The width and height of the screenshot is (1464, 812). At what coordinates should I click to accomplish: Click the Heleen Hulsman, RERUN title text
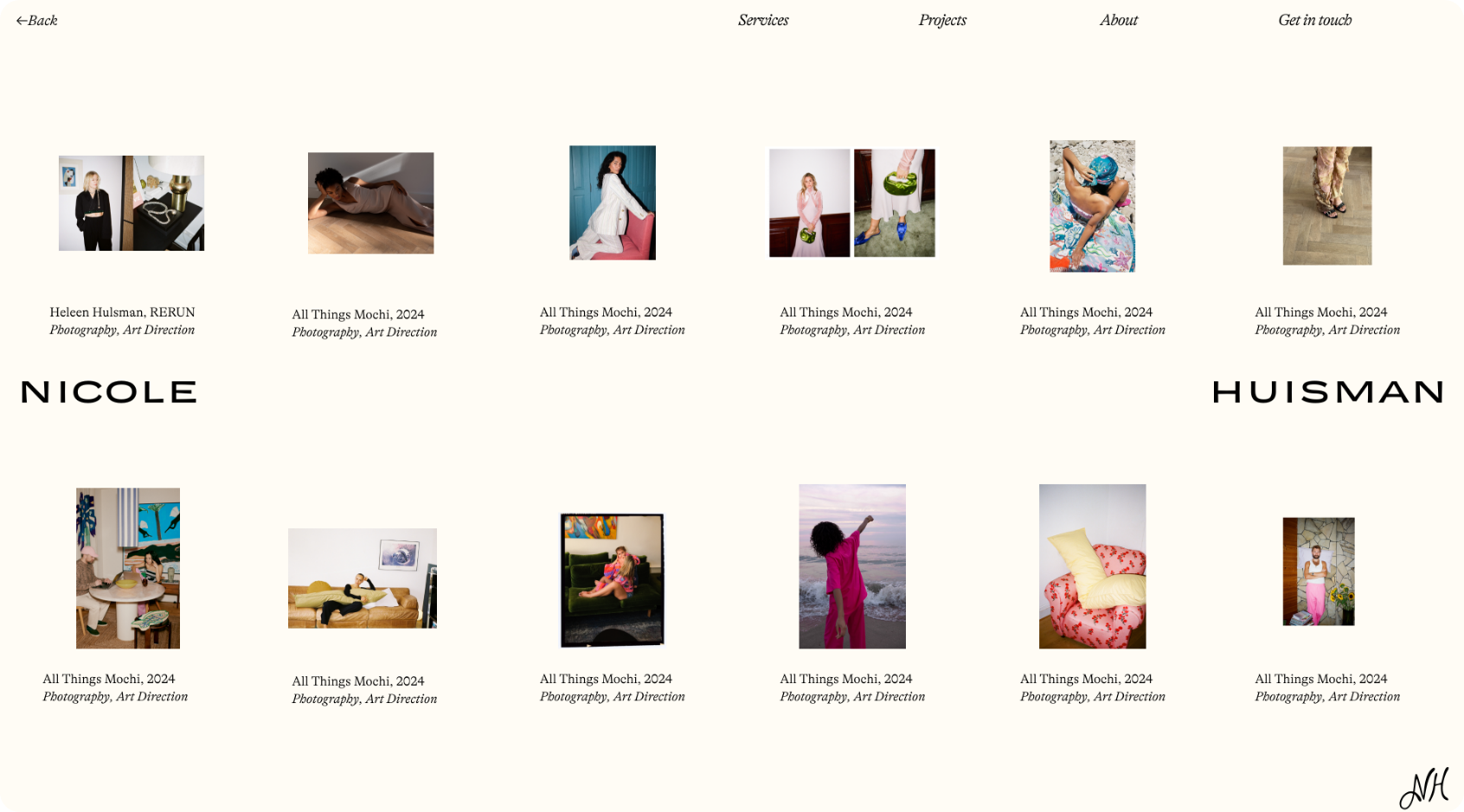point(122,312)
